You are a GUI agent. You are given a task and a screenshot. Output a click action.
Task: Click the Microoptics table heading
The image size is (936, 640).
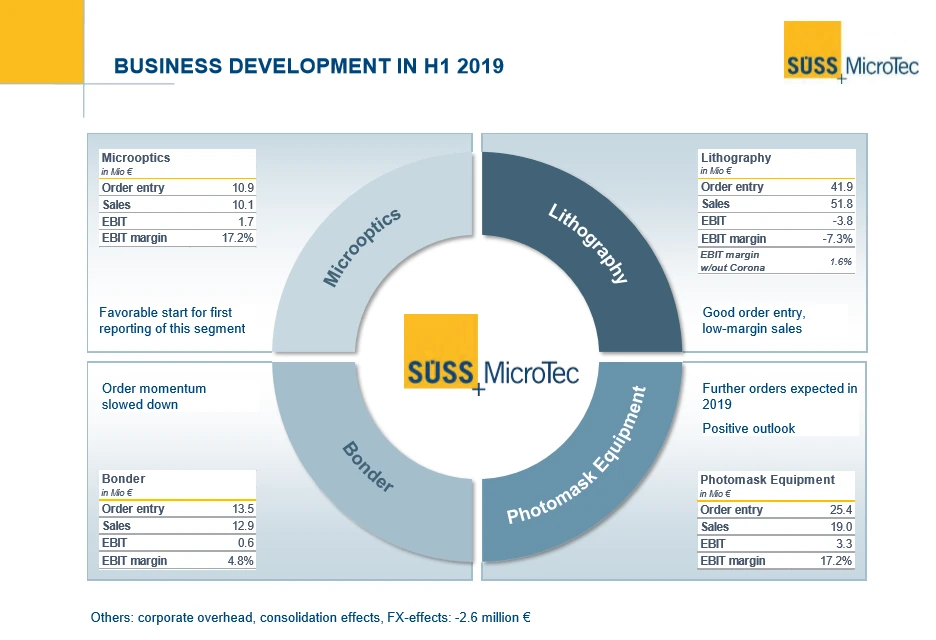click(x=136, y=158)
